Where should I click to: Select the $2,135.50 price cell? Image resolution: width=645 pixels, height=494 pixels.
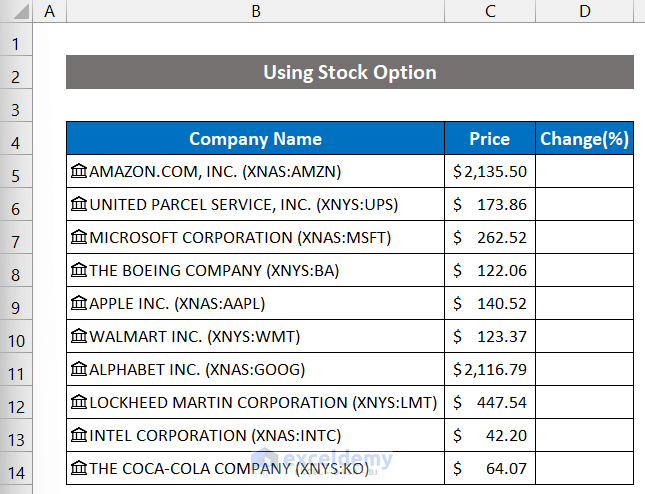tap(490, 171)
